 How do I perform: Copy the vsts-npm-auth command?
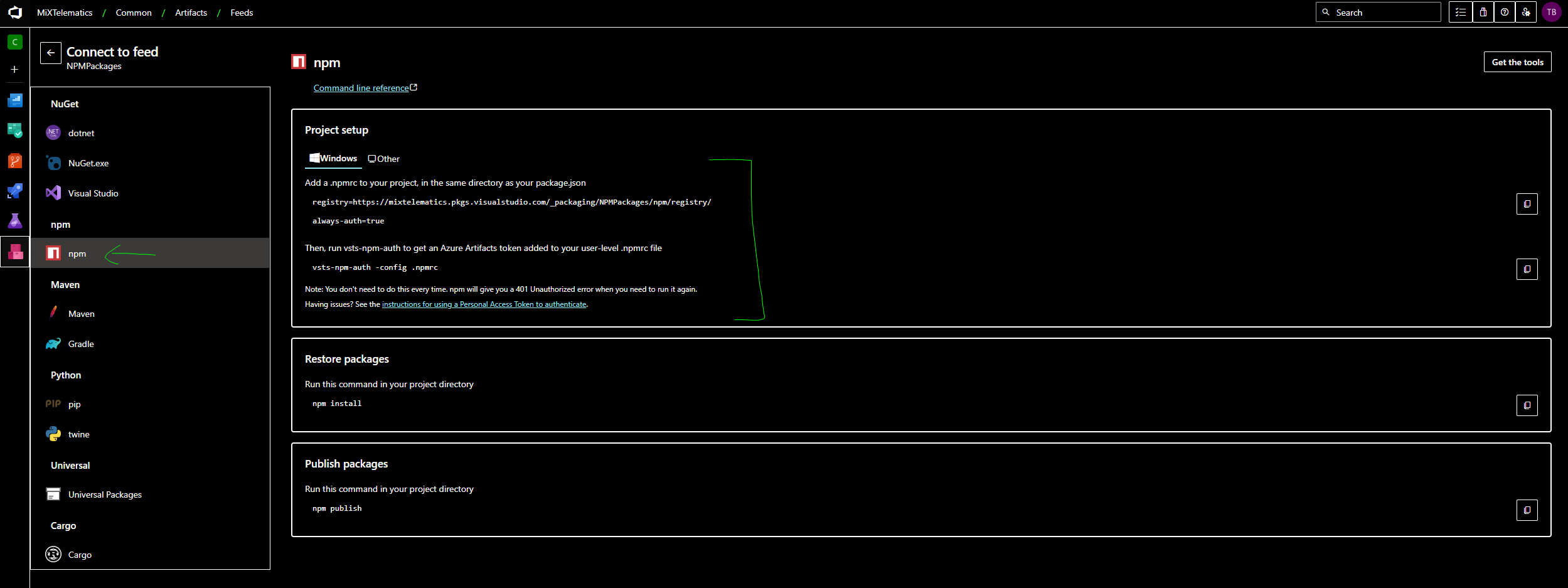coord(1527,269)
